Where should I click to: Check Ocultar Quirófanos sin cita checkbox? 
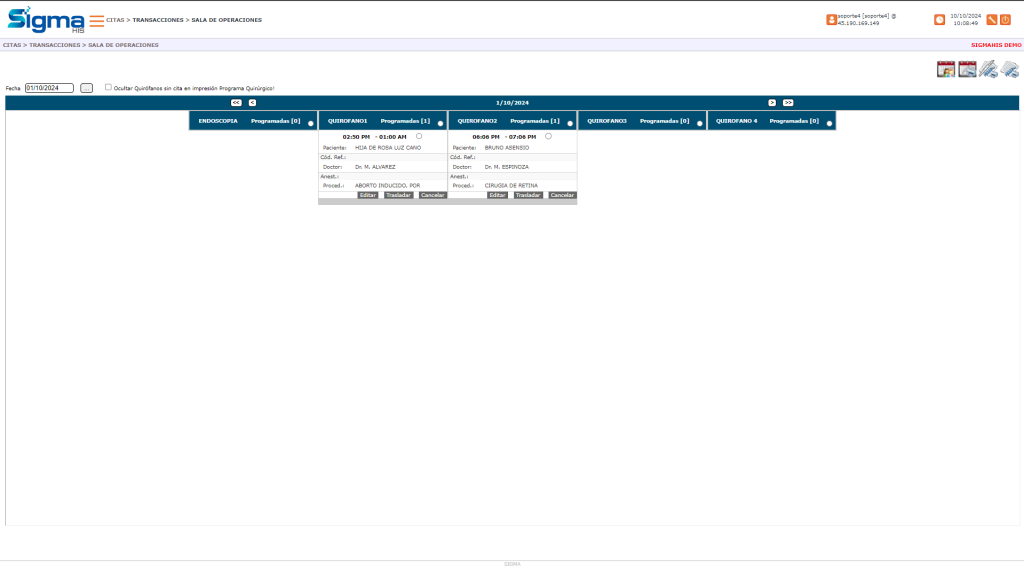(108, 87)
